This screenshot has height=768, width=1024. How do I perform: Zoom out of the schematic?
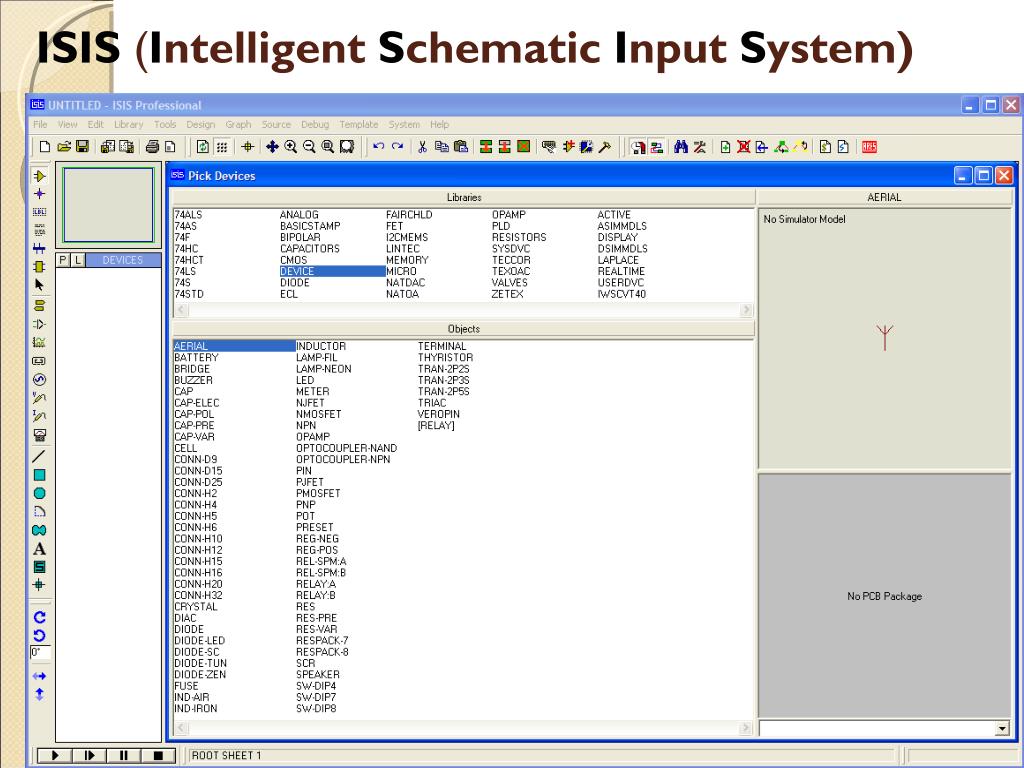click(x=309, y=147)
